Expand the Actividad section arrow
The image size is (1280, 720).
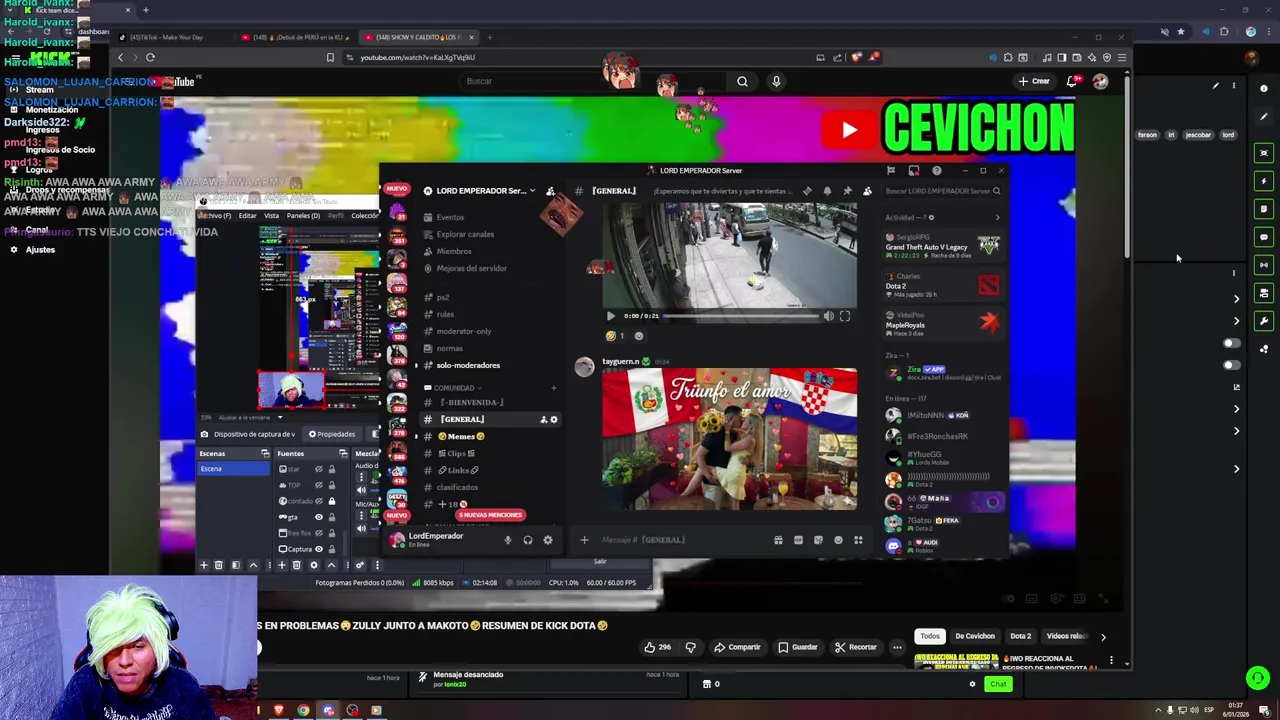pyautogui.click(x=997, y=217)
